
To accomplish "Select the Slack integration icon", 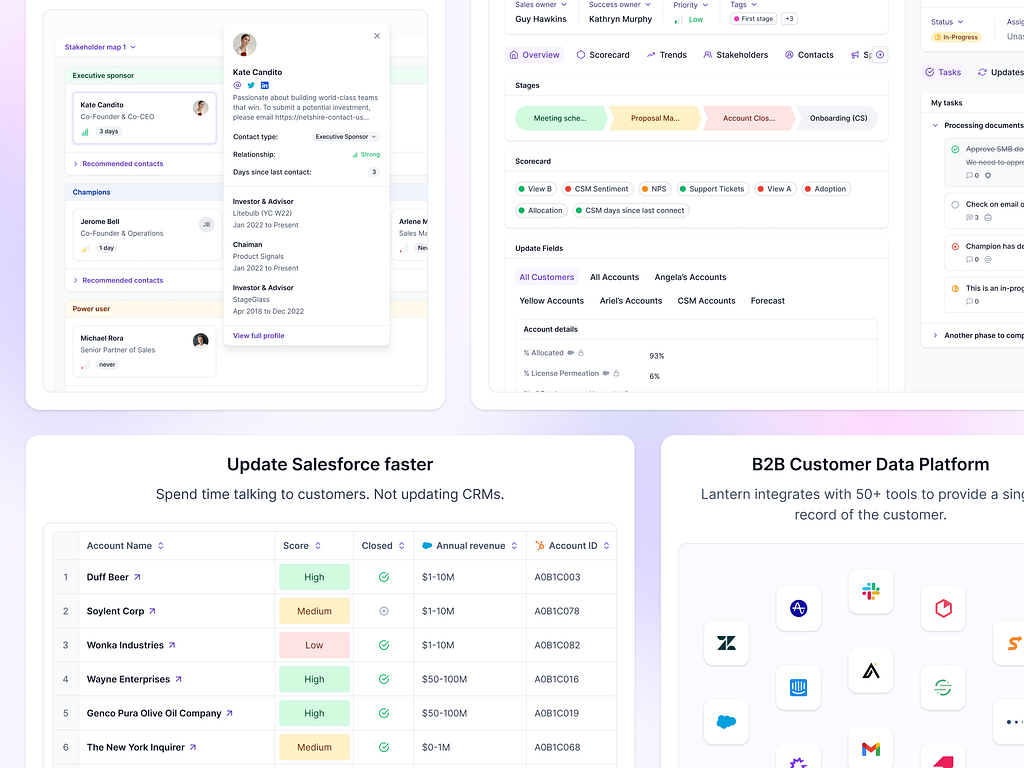I will [x=871, y=592].
